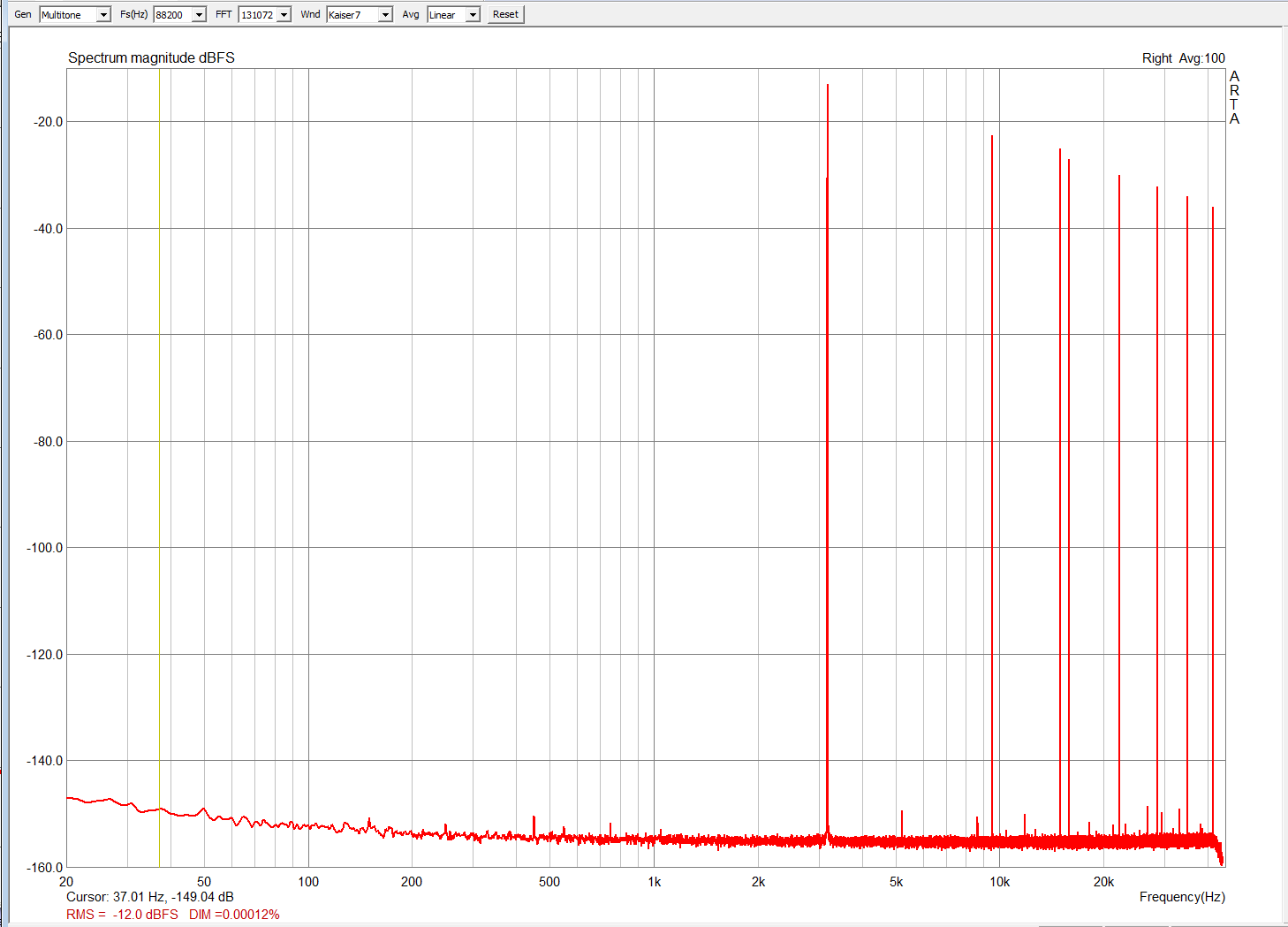Click the 50 frequency axis label
1288x927 pixels.
click(x=204, y=881)
